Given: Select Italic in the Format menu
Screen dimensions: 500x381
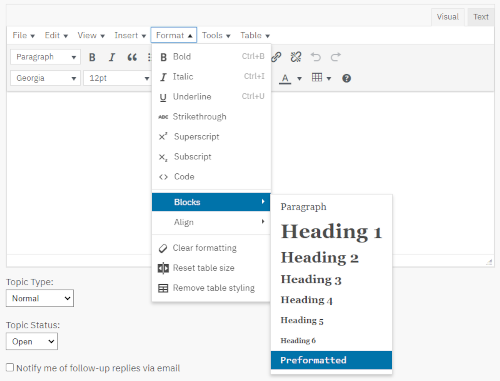Looking at the screenshot, I should (211, 77).
